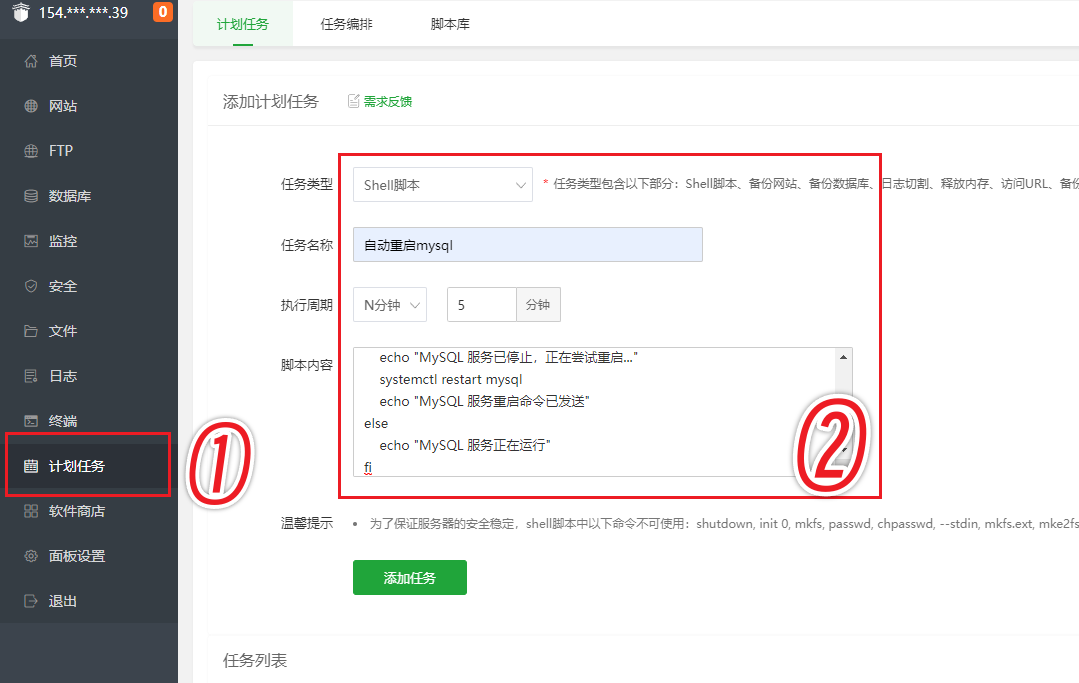Click the Home (首页) icon in sidebar

(31, 61)
